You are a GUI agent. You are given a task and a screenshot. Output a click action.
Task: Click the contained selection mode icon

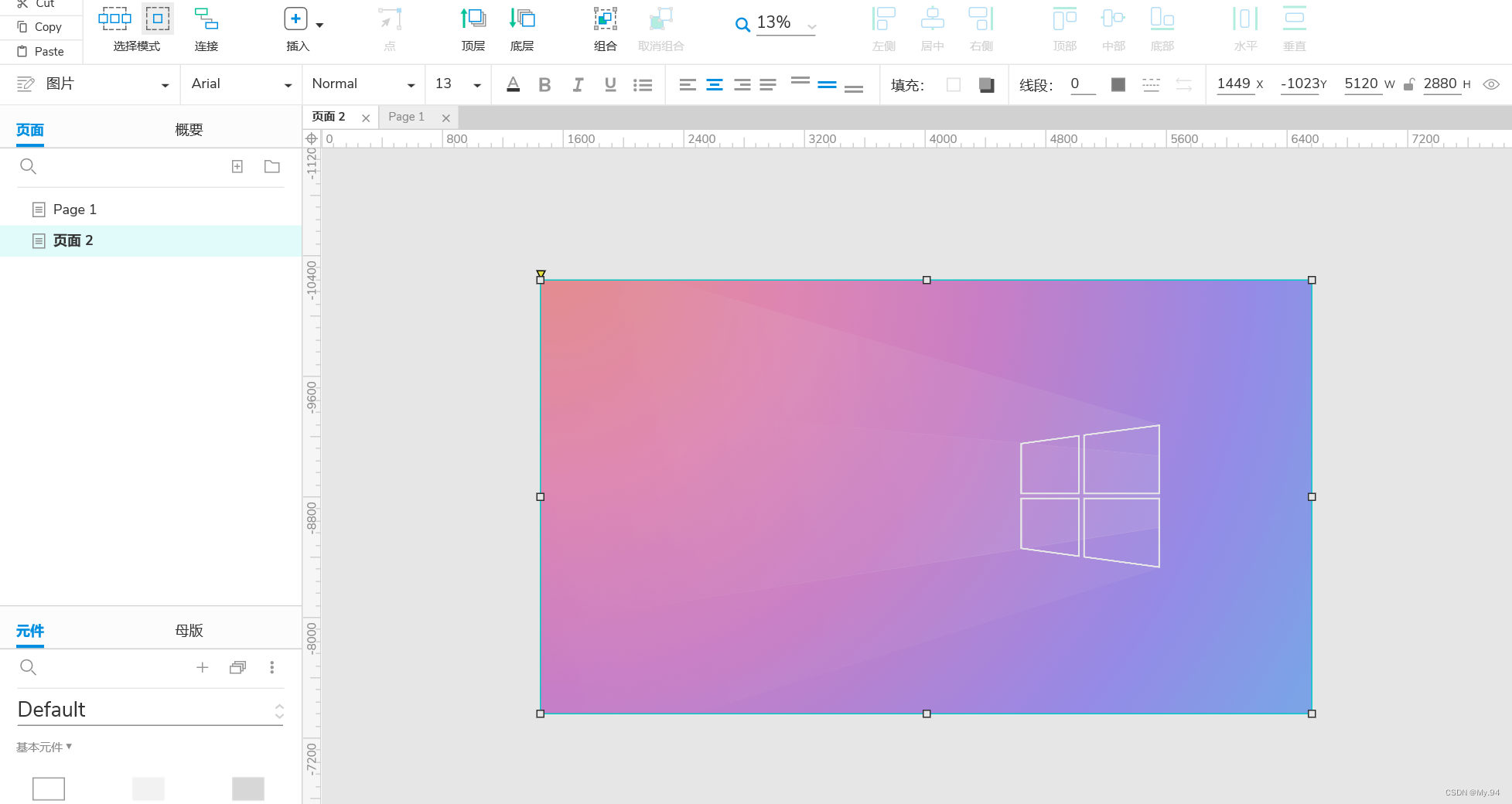coord(157,18)
